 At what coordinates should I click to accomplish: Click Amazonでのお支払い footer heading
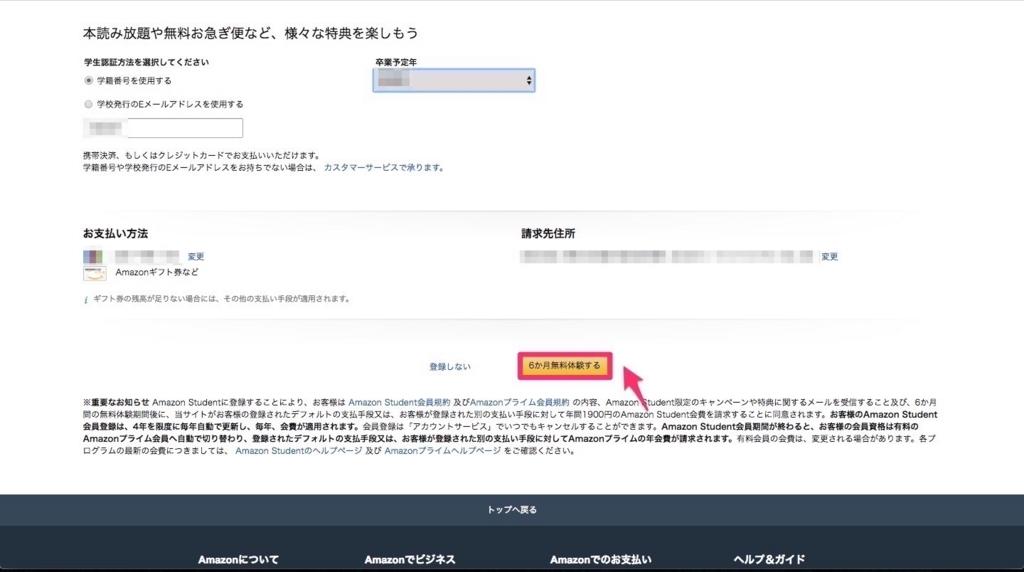(x=600, y=560)
